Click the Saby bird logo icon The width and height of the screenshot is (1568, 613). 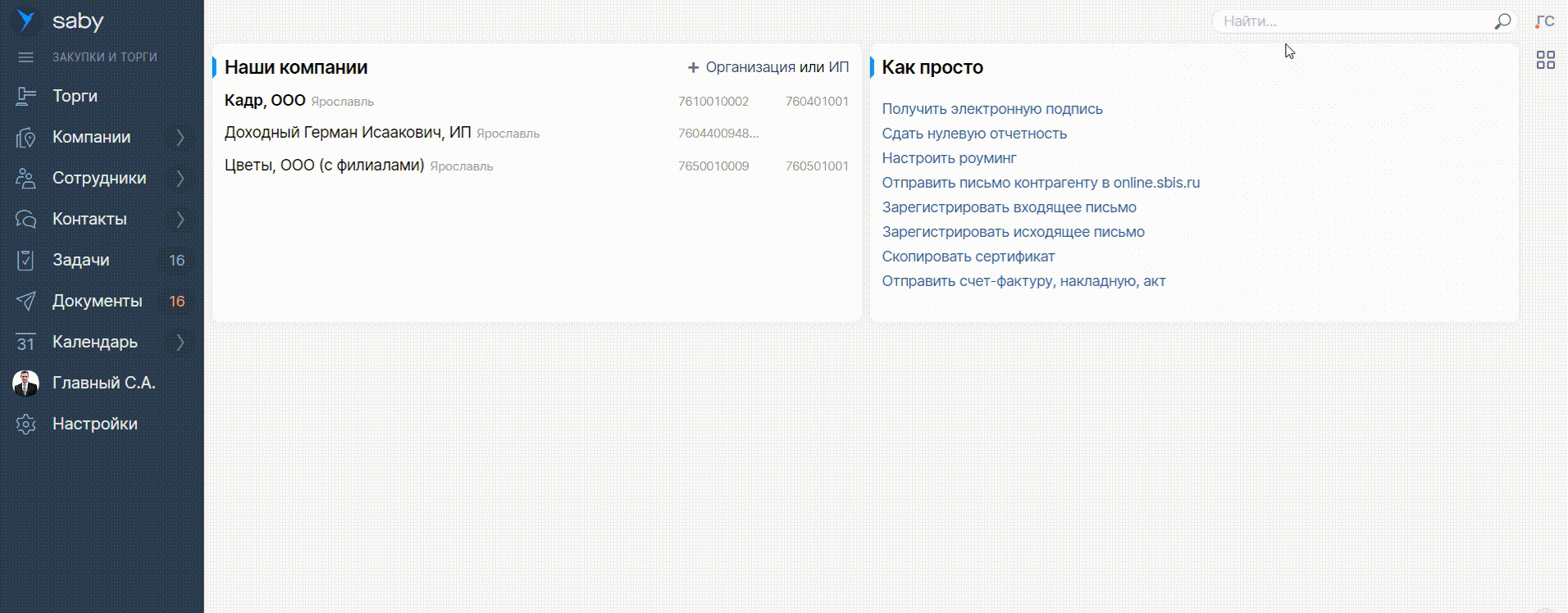pyautogui.click(x=26, y=20)
